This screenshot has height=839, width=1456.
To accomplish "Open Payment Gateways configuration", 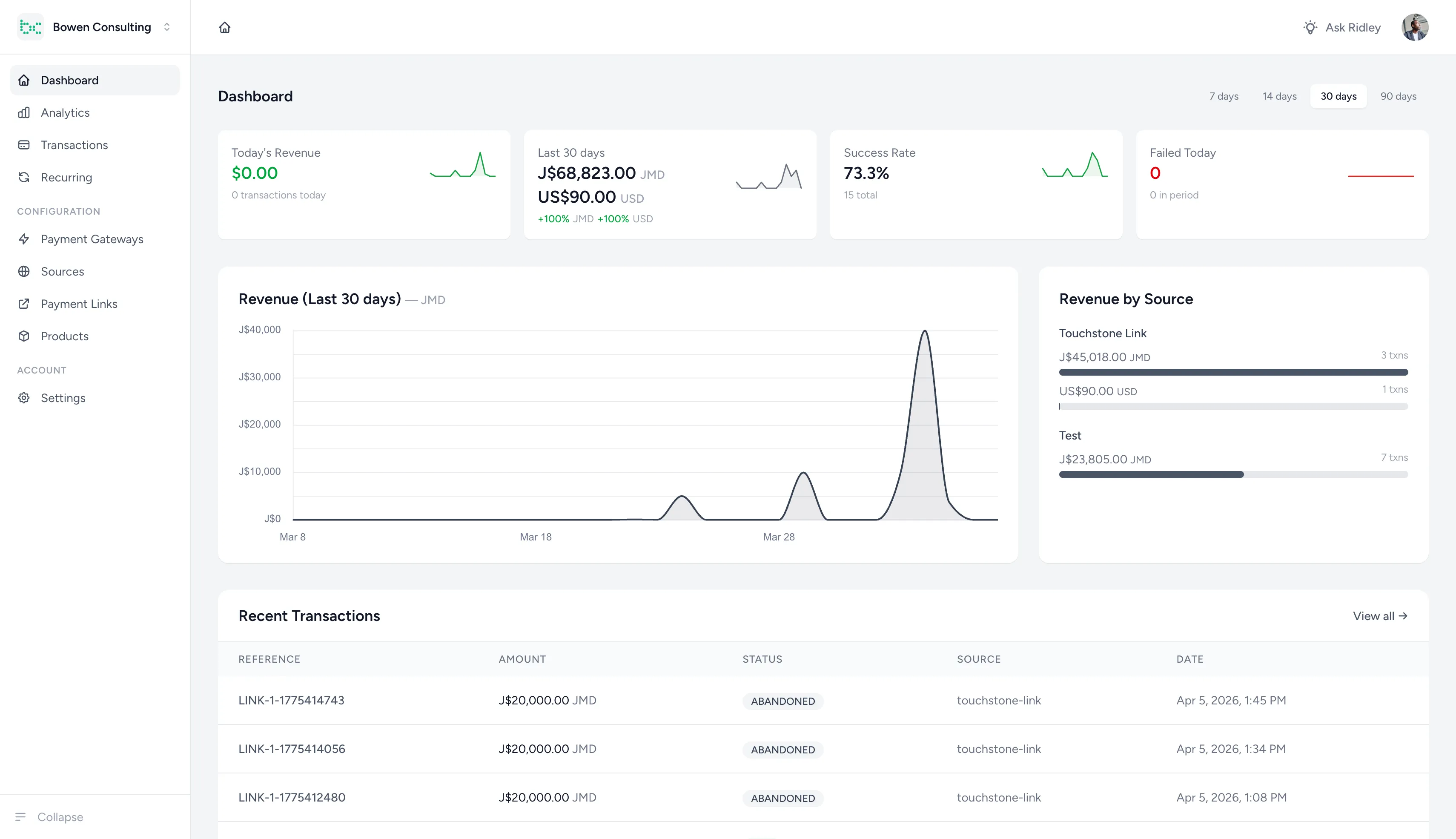I will 92,239.
